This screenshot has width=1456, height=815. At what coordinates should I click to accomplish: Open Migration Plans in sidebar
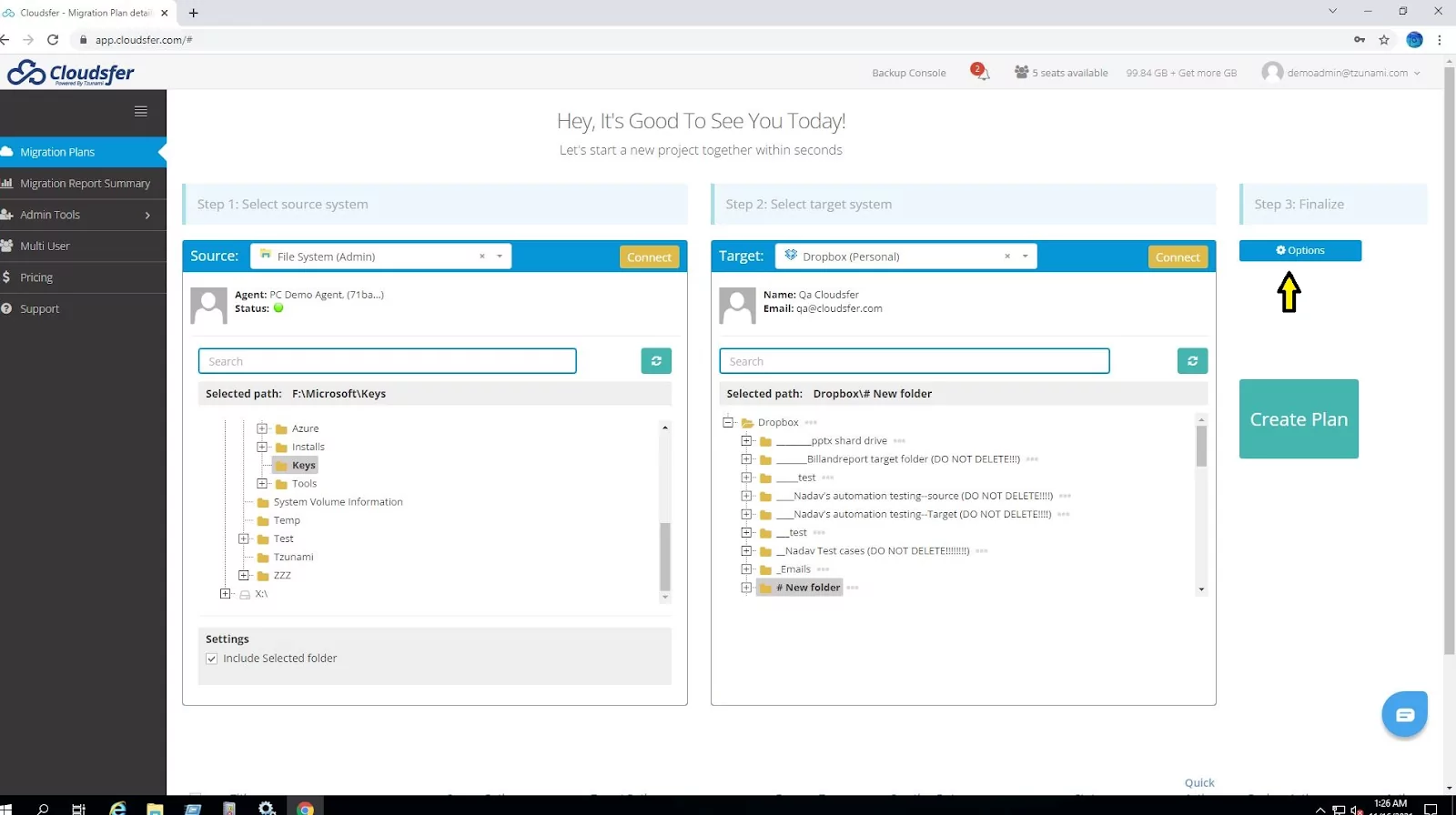coord(83,152)
